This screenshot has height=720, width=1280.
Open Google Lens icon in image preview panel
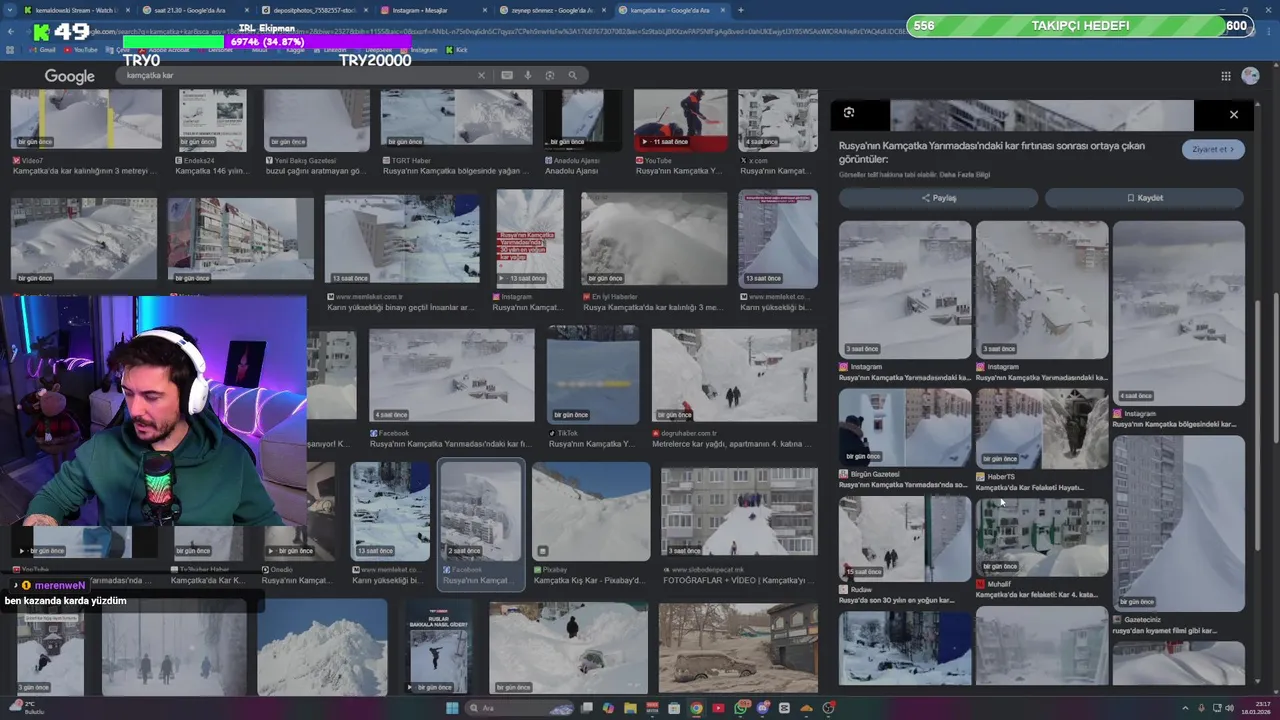(849, 113)
